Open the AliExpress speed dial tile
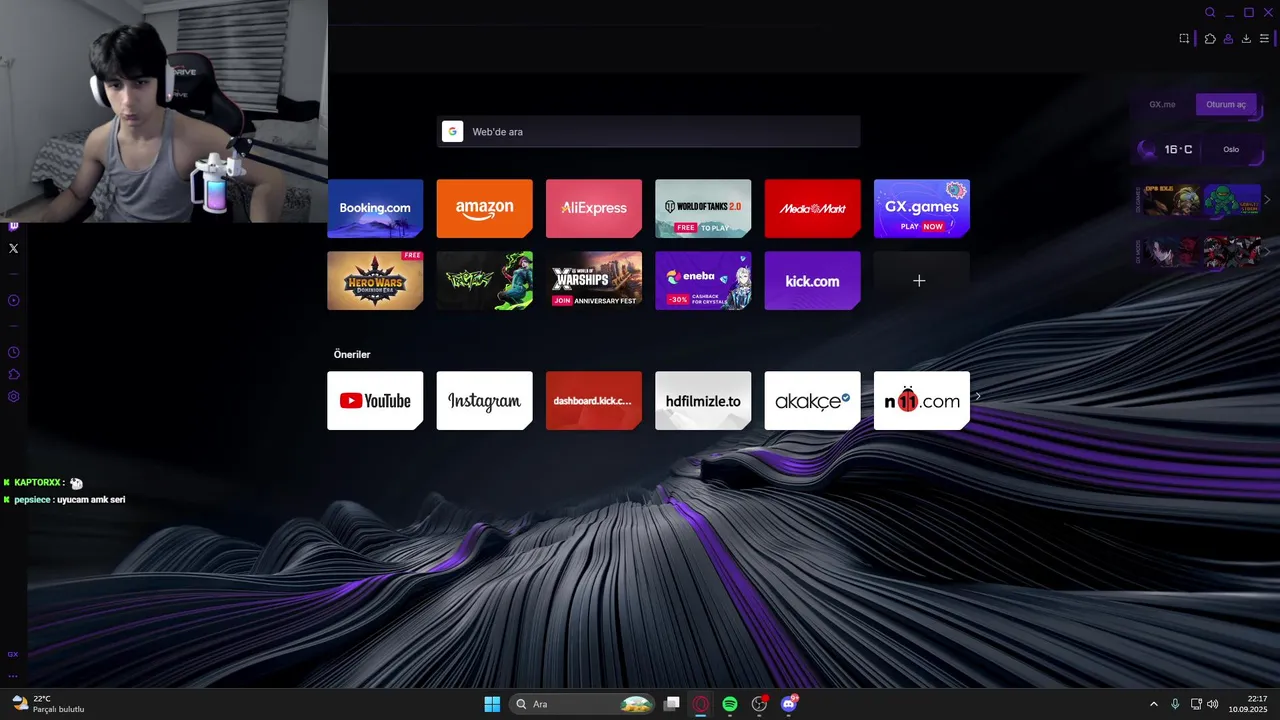Screen dimensions: 1280x720 (x=594, y=208)
